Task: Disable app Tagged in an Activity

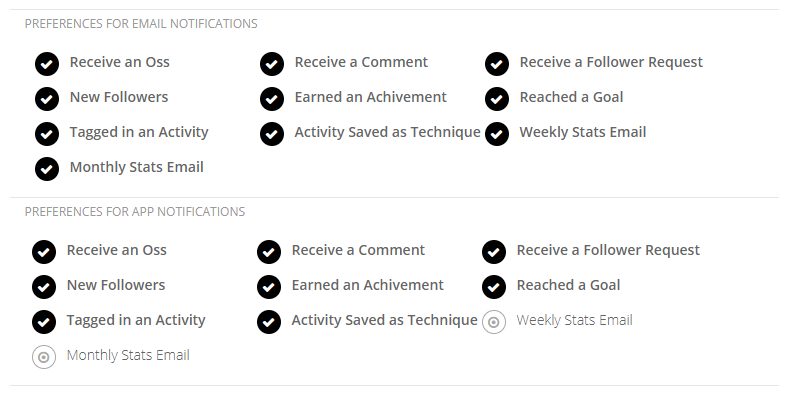Action: (x=44, y=322)
